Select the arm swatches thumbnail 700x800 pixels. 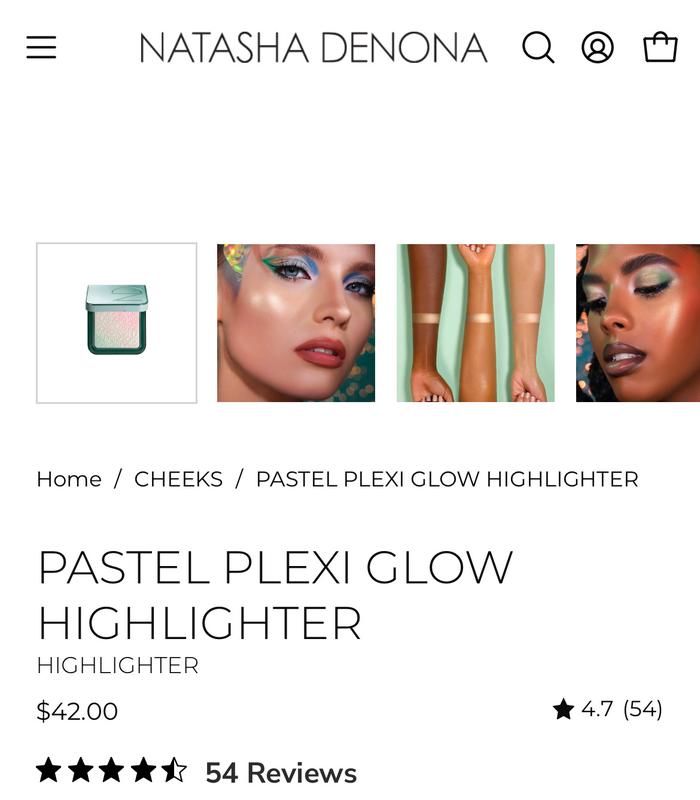[476, 323]
